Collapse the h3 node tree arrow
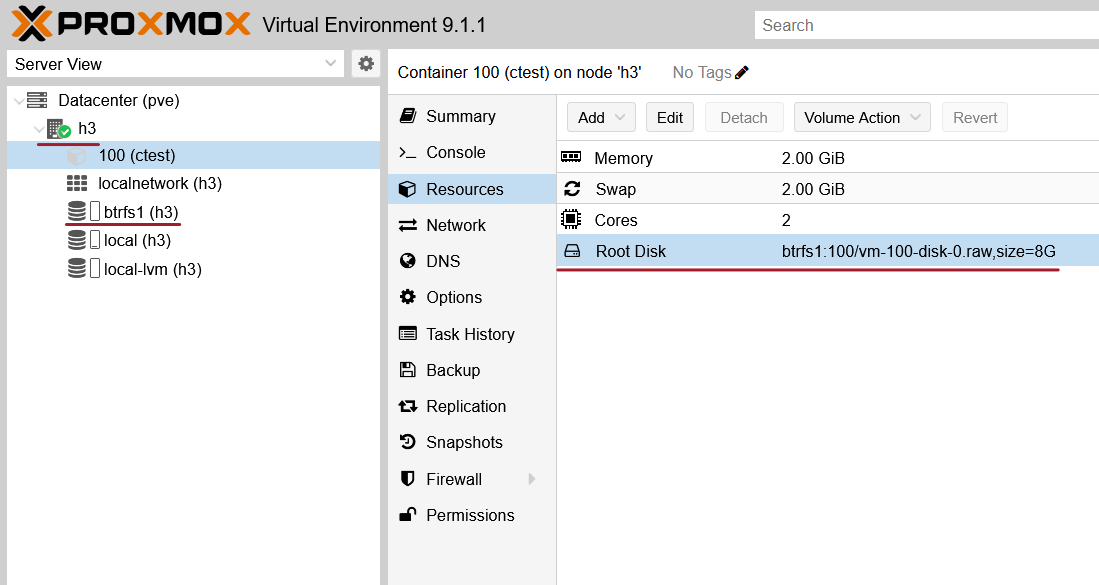The width and height of the screenshot is (1099, 585). [39, 129]
